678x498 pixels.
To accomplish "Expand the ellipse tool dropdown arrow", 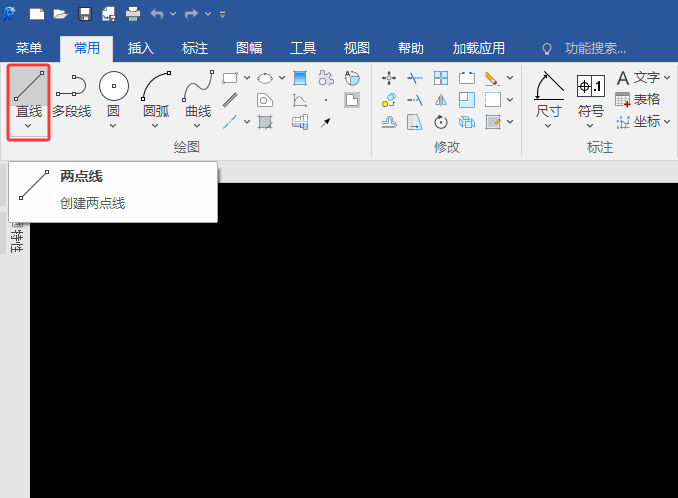I will [282, 78].
